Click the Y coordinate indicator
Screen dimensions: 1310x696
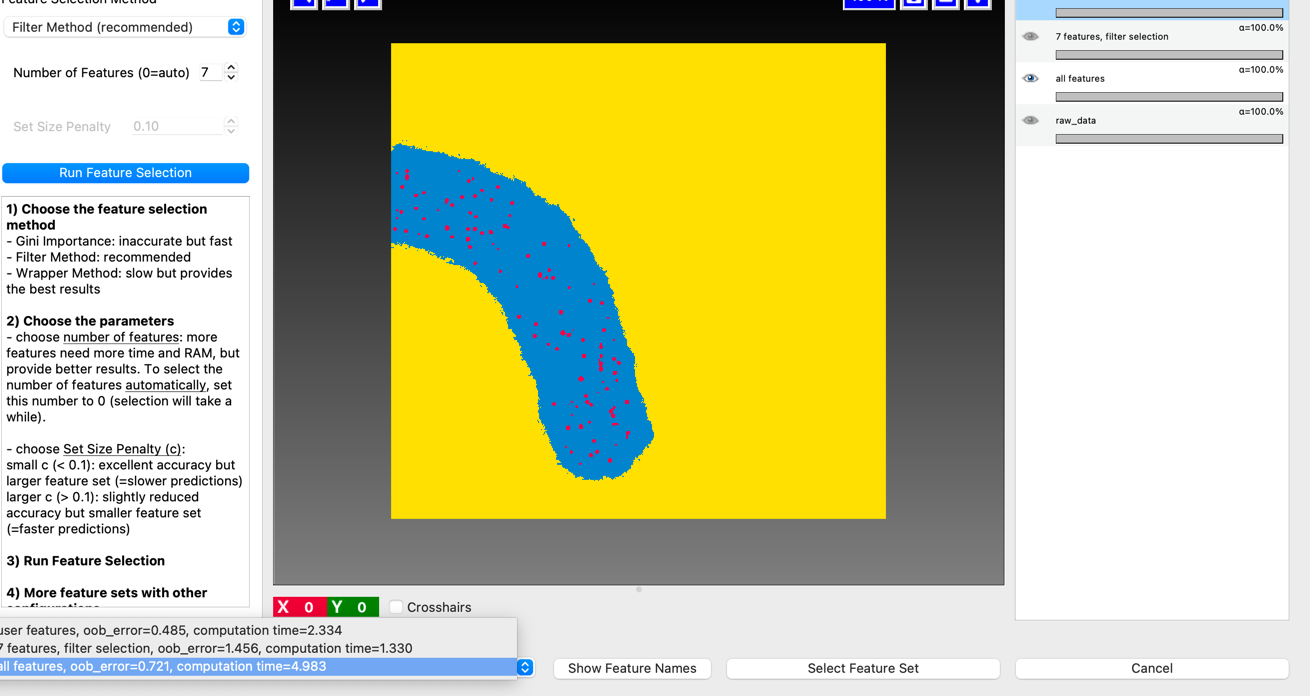(352, 607)
